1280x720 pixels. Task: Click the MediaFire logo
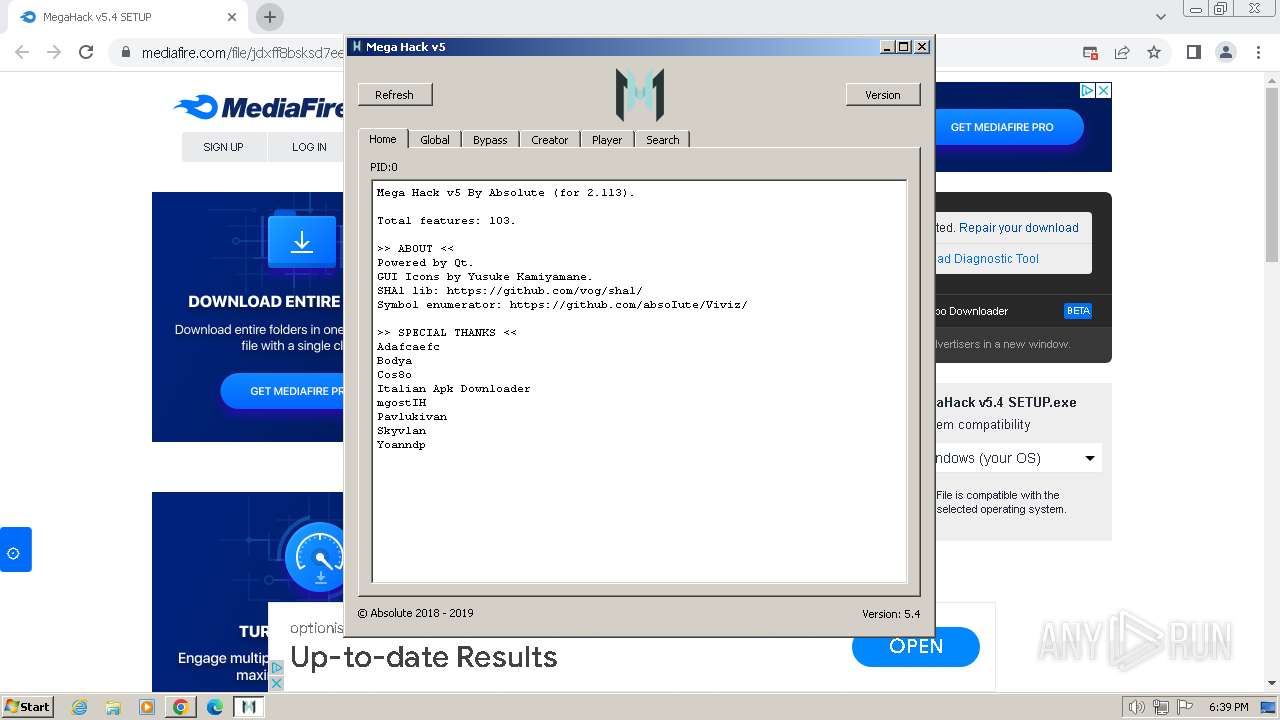(x=260, y=107)
